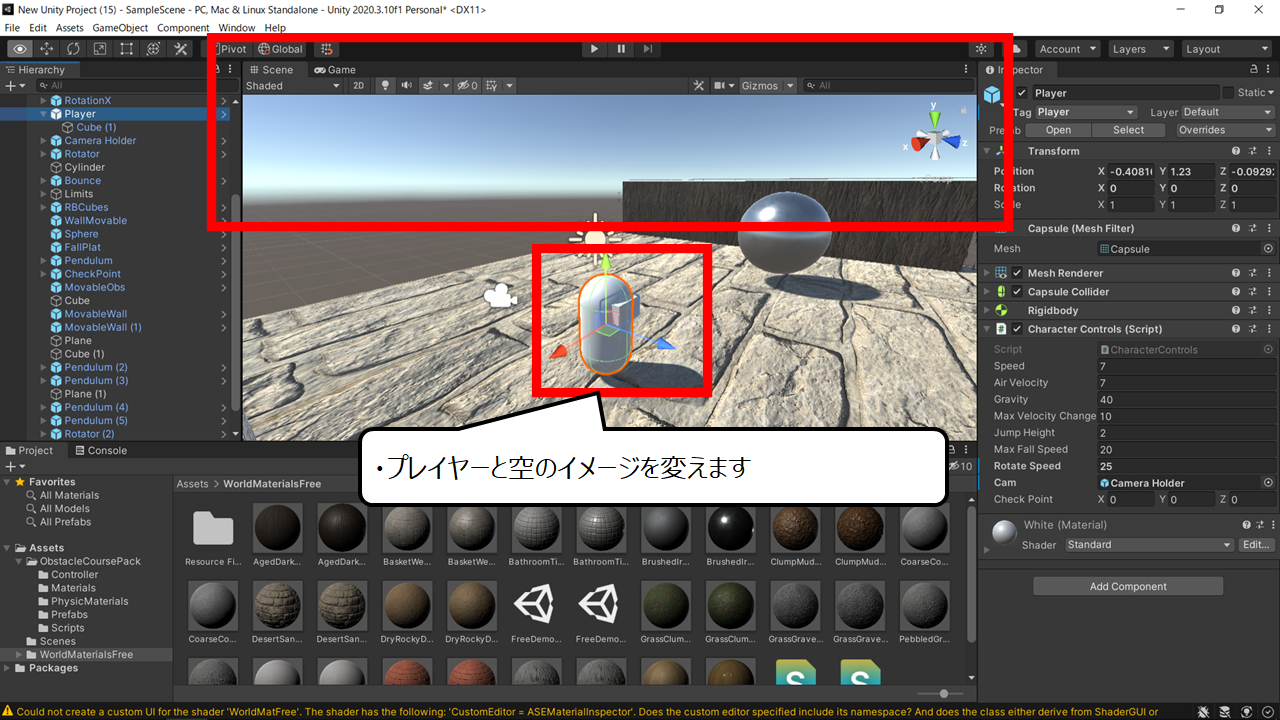Step forward one frame

648,49
